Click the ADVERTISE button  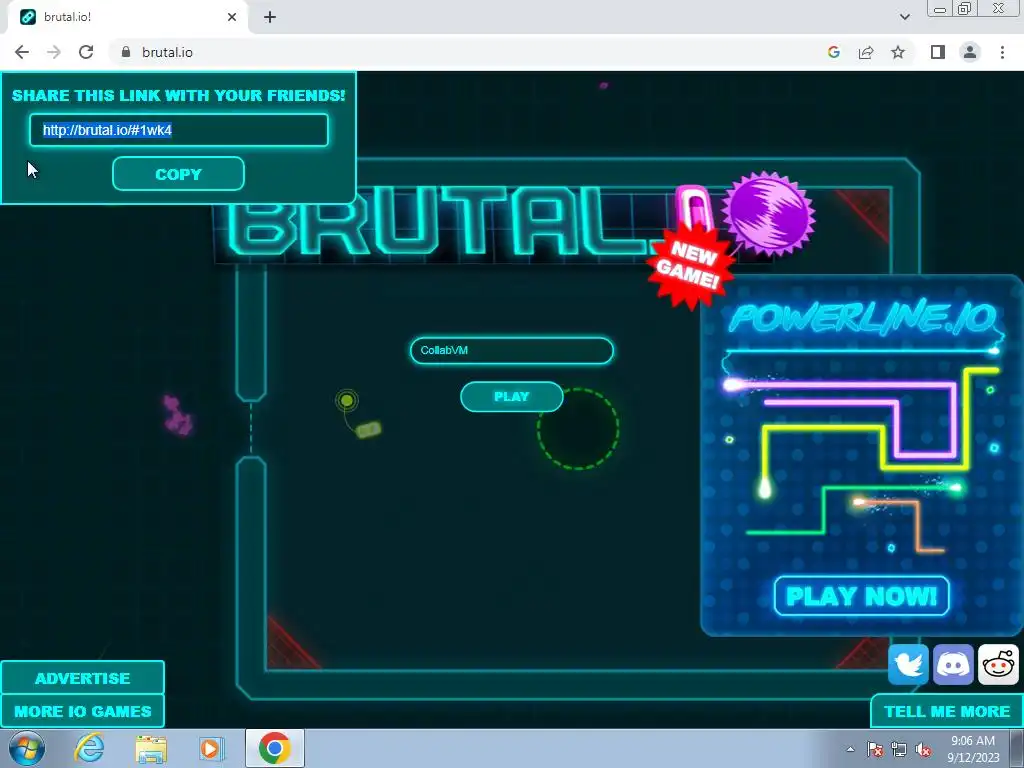(x=82, y=678)
